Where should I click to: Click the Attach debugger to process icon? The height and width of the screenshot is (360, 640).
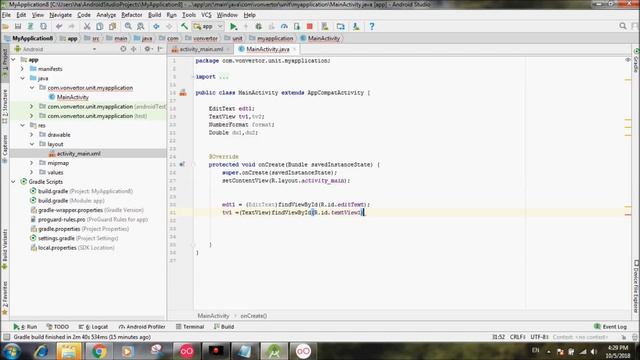coord(297,27)
